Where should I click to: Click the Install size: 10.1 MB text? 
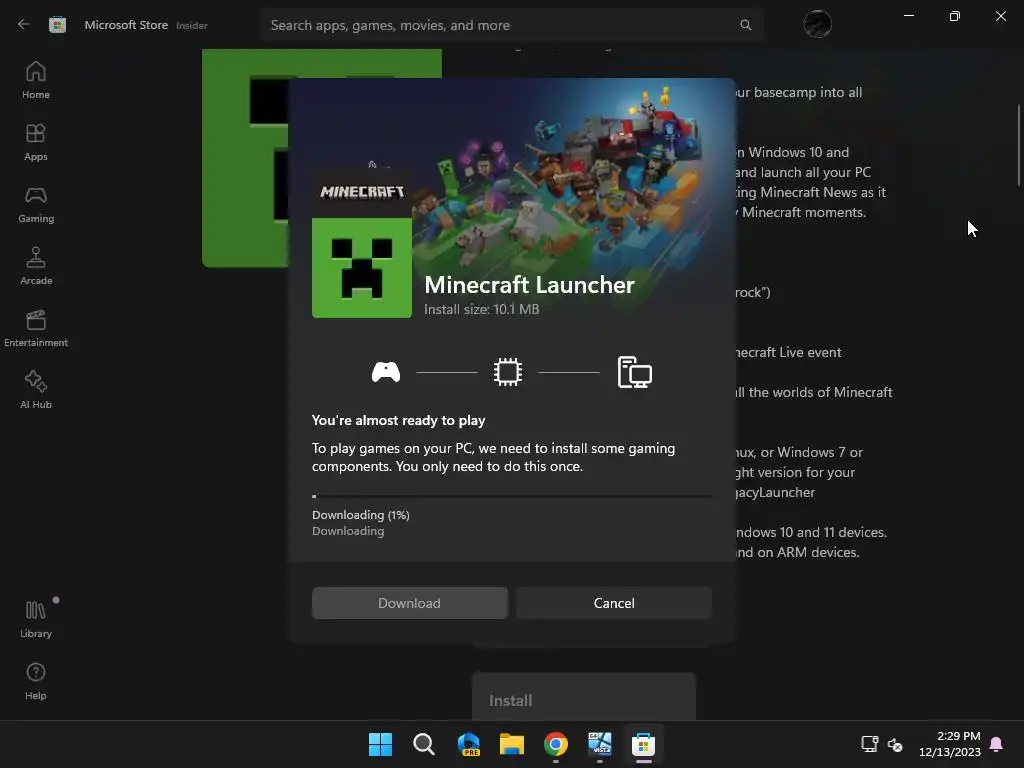click(482, 310)
